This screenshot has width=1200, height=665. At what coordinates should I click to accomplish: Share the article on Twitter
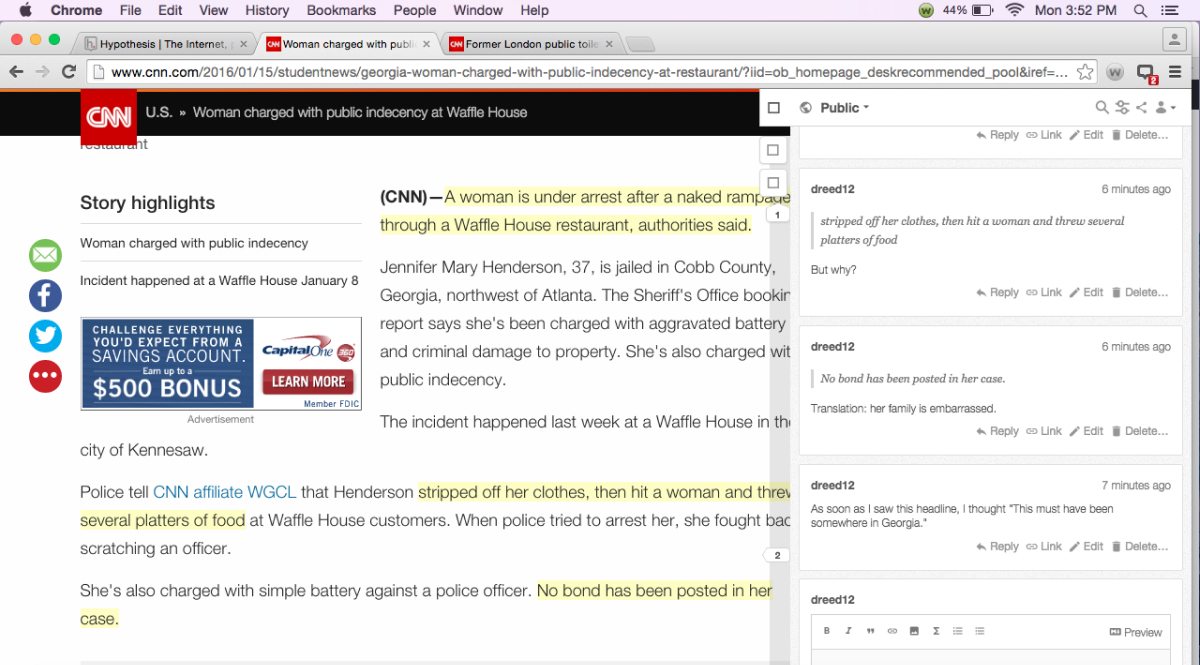pyautogui.click(x=45, y=336)
